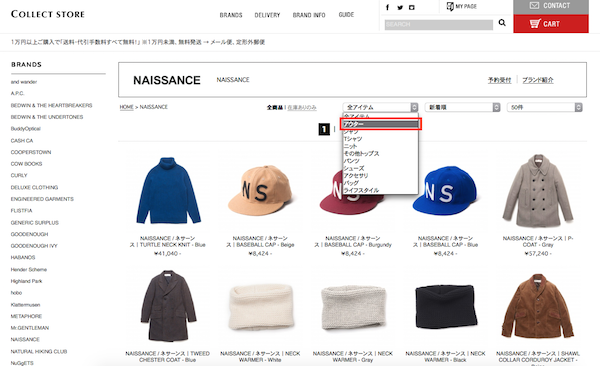Open the black neck warmer thumbnail
600x366 pixels.
click(445, 306)
